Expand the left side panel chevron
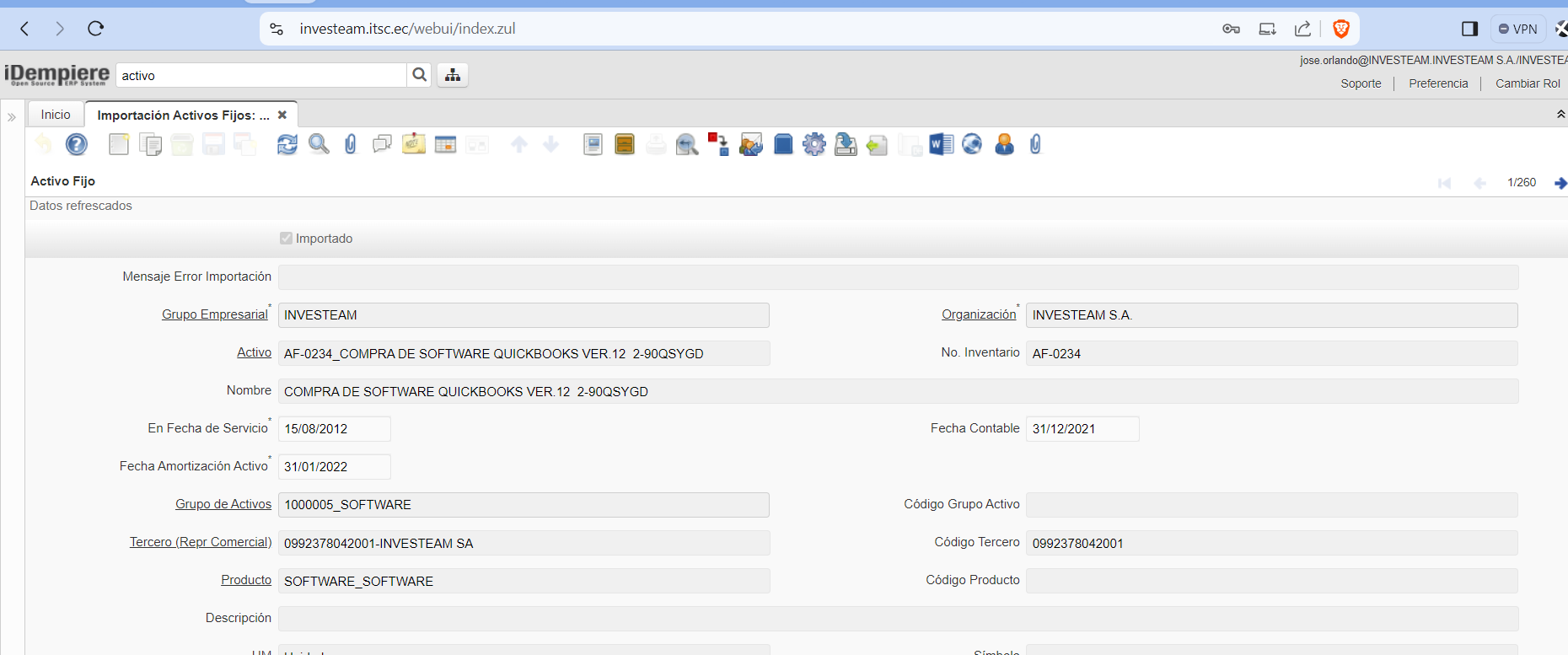 12,117
